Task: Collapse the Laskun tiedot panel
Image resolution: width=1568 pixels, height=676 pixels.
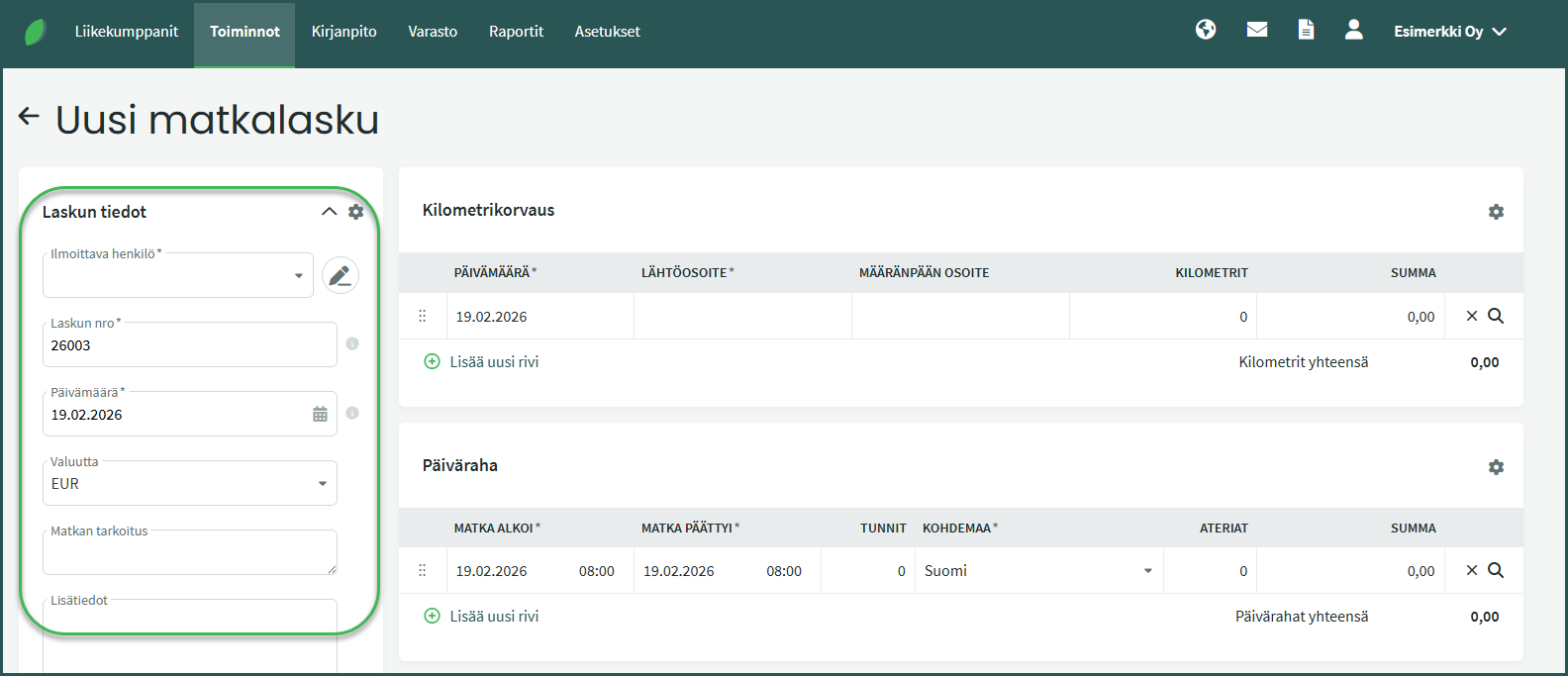Action: click(329, 212)
